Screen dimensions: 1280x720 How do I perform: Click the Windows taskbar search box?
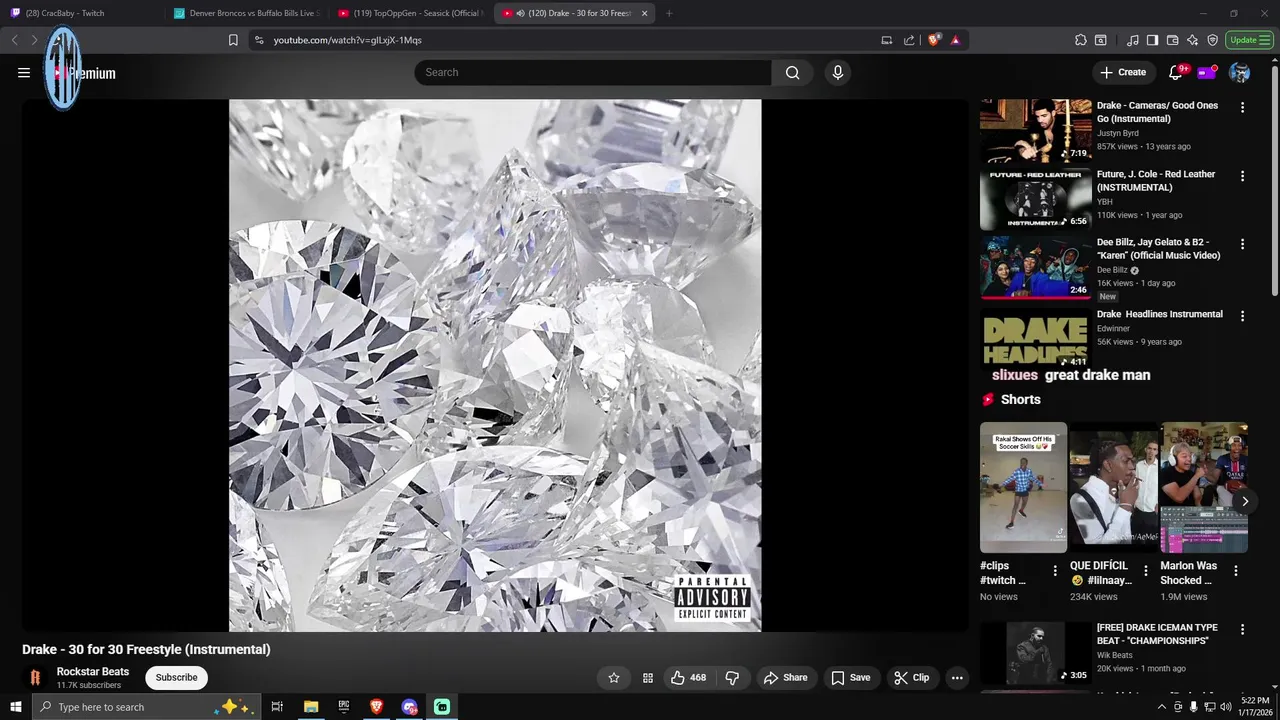[146, 707]
